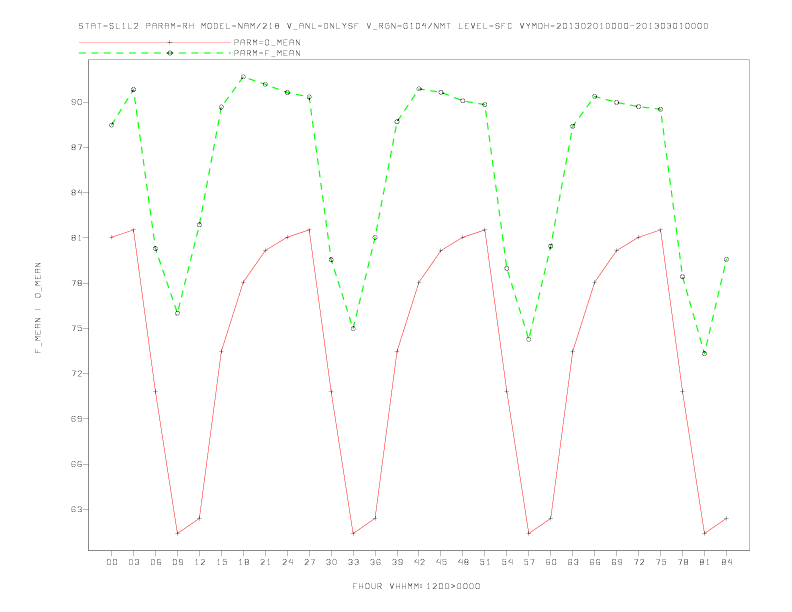This screenshot has height=612, width=792.
Task: Click y-axis tick label 87
Action: [76, 147]
